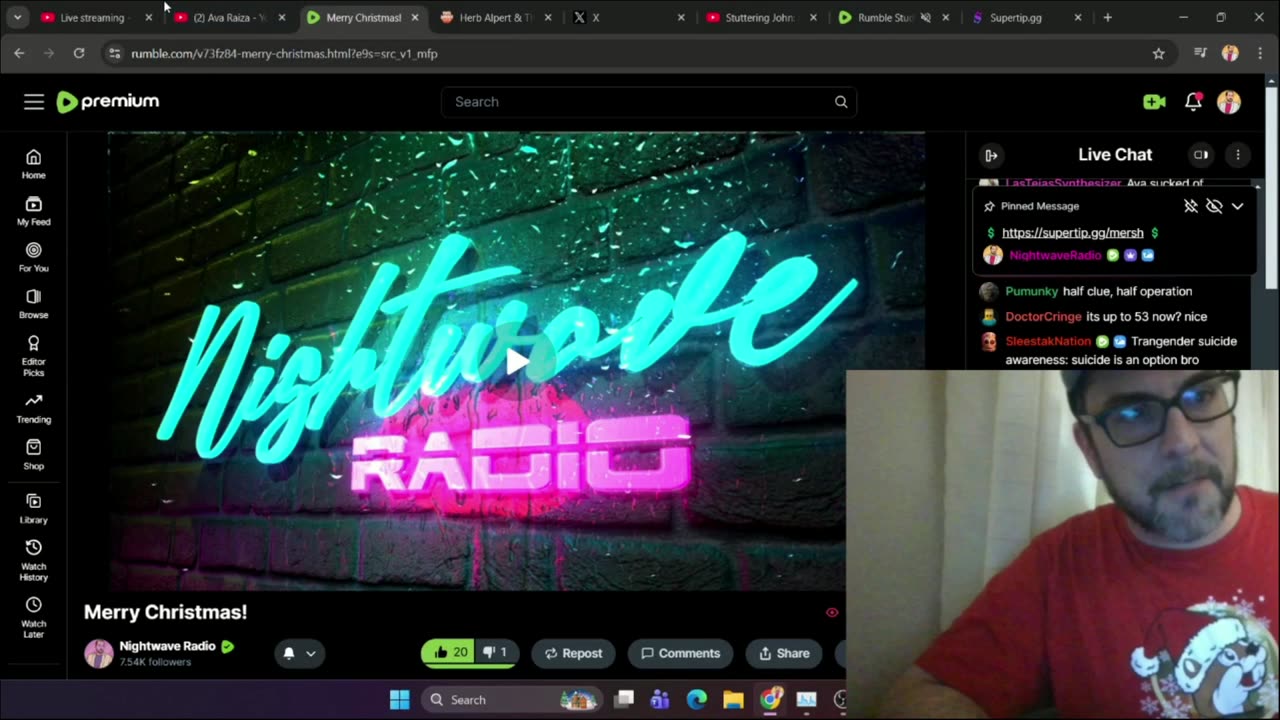
Task: Play the video with center play button
Action: 516,361
